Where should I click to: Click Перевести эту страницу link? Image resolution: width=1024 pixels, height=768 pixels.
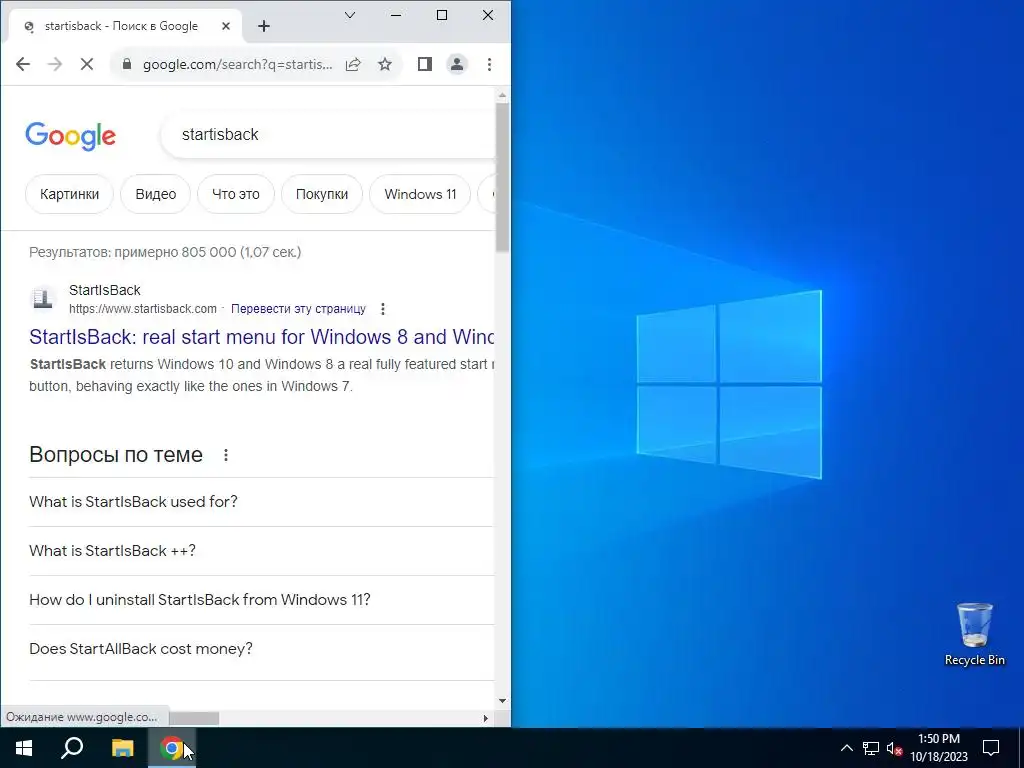[x=298, y=309]
